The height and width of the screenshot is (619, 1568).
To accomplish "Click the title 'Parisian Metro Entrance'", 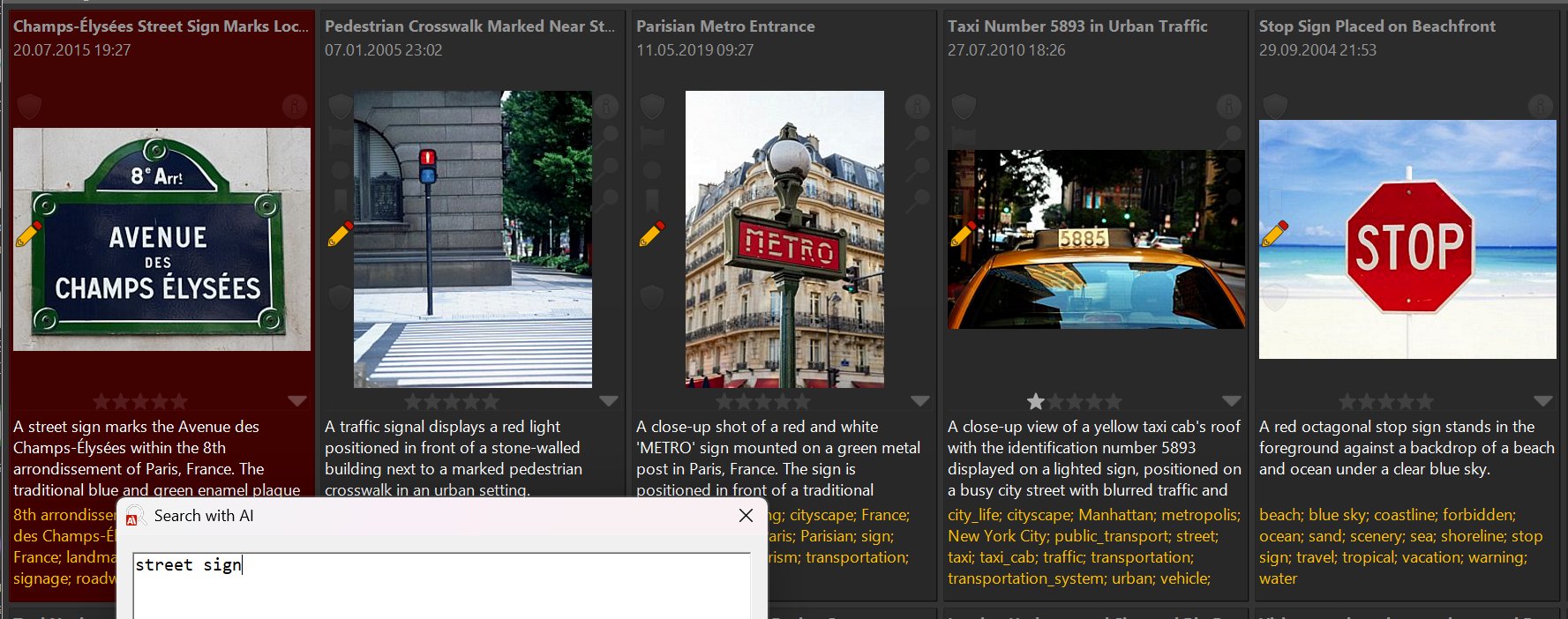I will pyautogui.click(x=725, y=26).
